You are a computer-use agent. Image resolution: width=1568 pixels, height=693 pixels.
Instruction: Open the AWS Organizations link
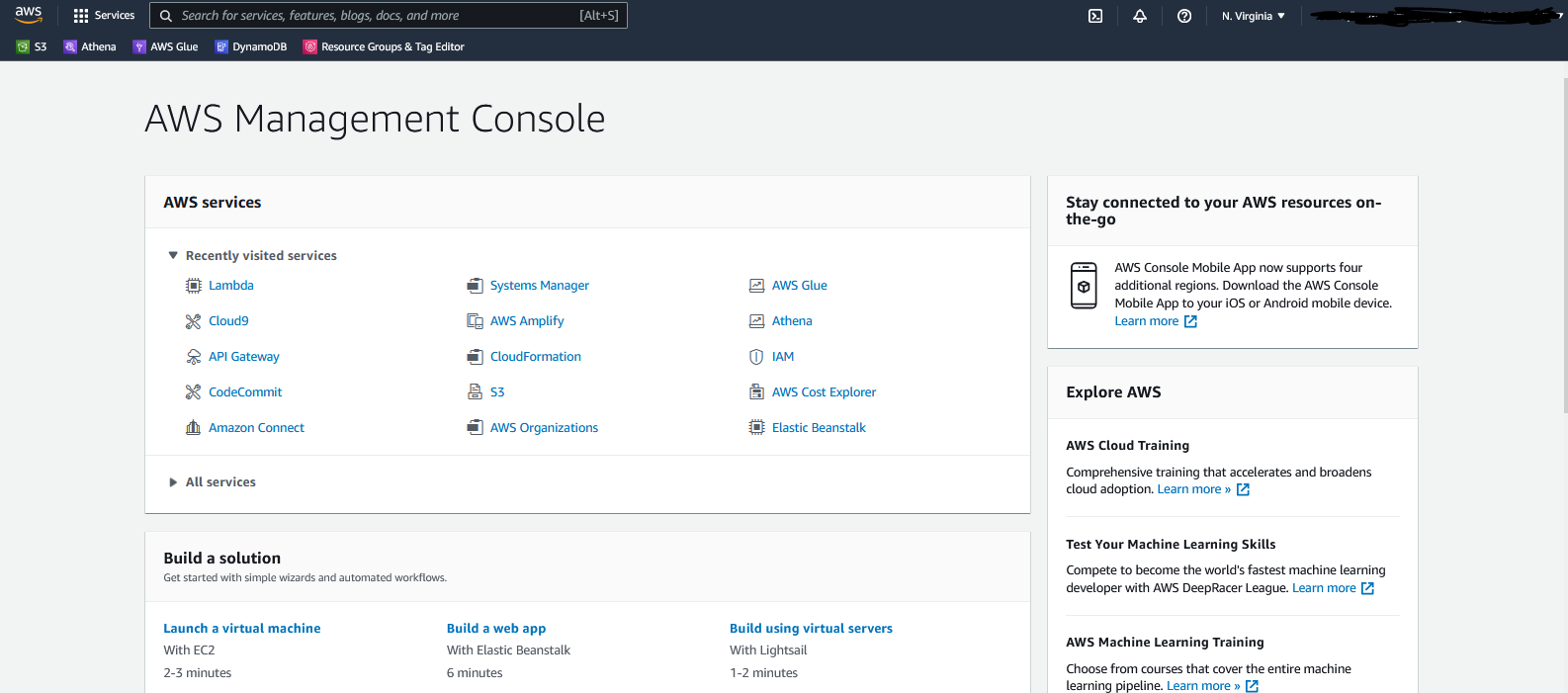(x=544, y=428)
